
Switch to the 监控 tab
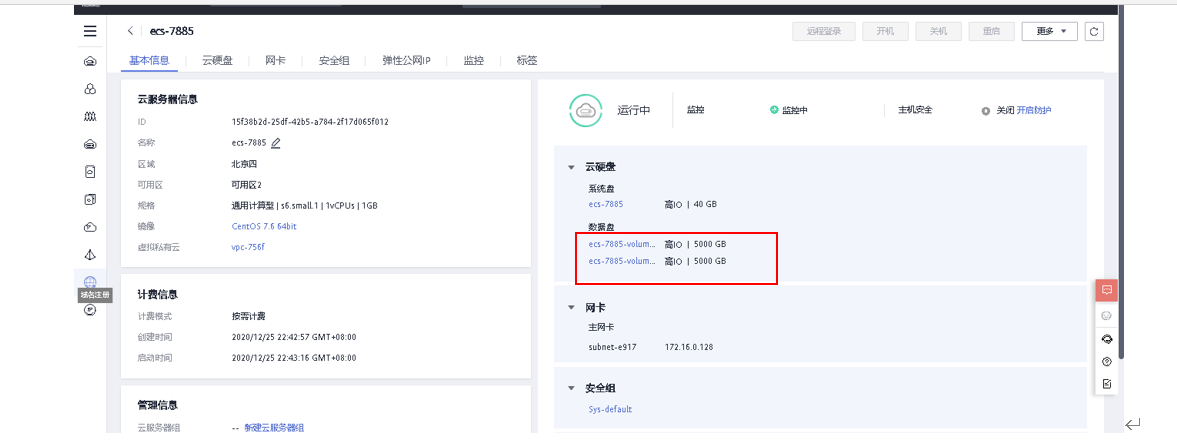point(474,61)
